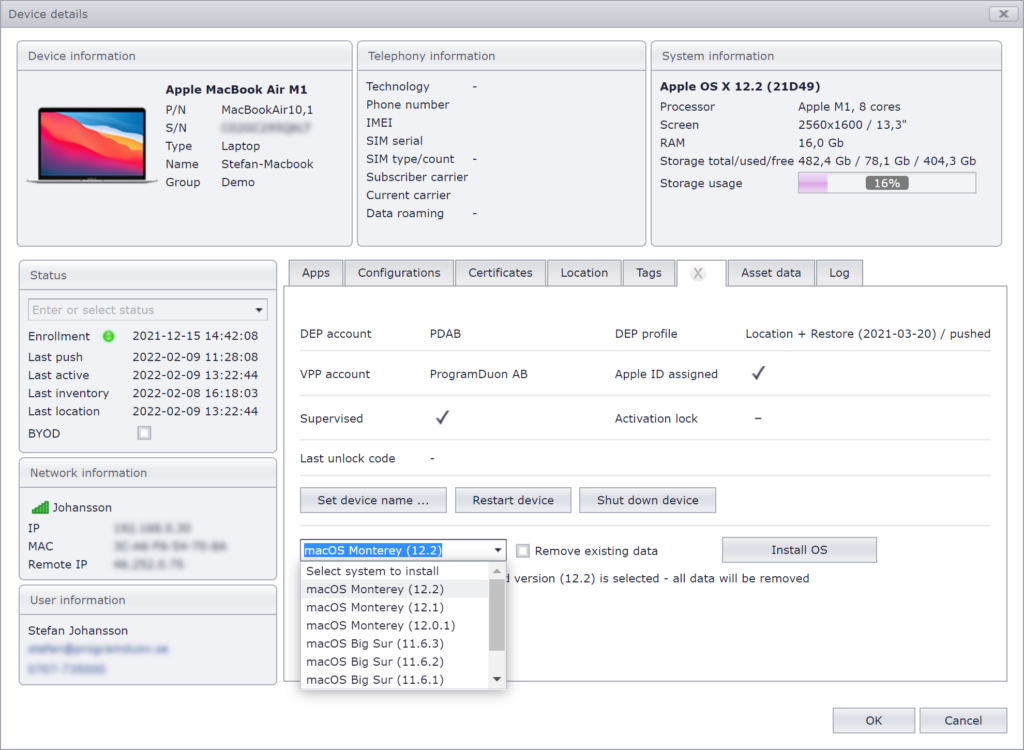Select macOS Big Sur (11.6.3) option

coord(394,644)
